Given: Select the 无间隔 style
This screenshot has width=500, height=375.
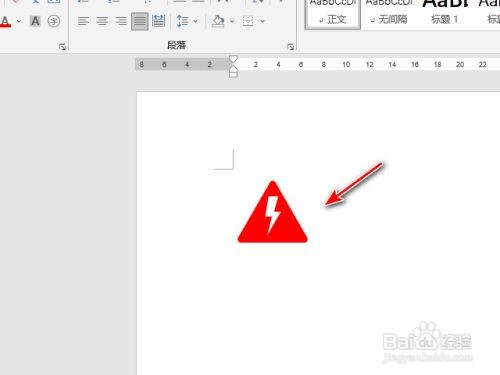Looking at the screenshot, I should (389, 13).
